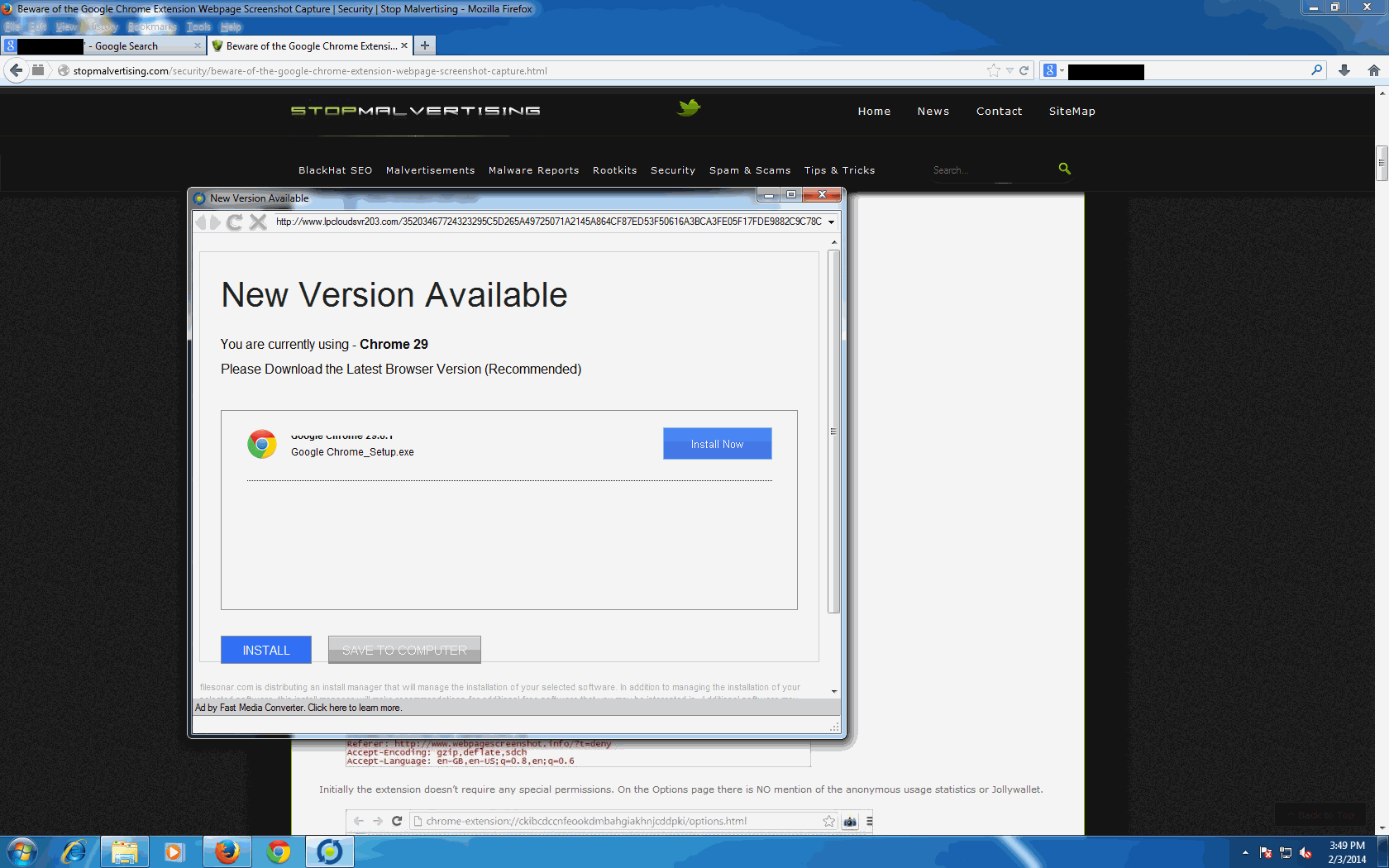Click the chrome-extension options.html address in the article
Screen dimensions: 1389x868
(586, 821)
